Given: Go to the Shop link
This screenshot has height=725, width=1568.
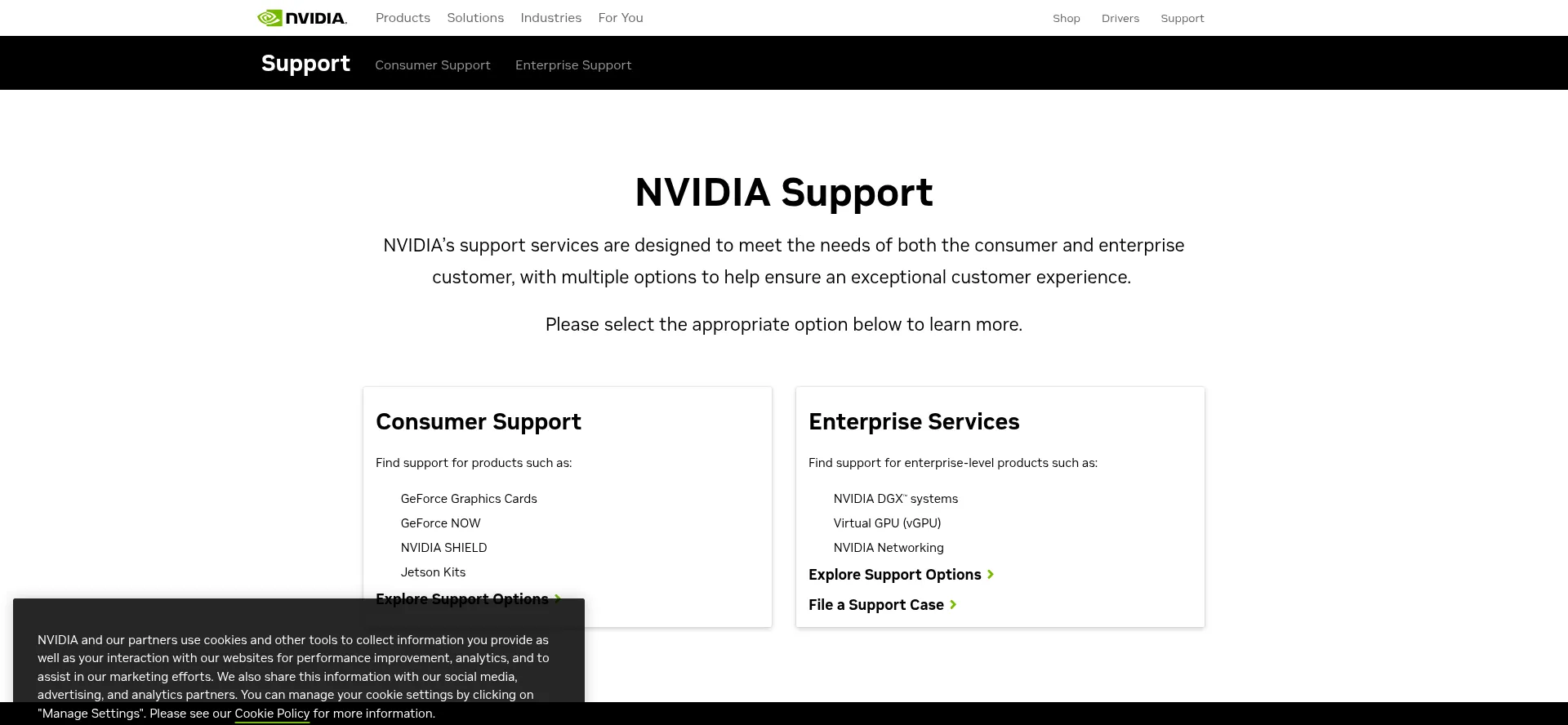Looking at the screenshot, I should [1067, 18].
